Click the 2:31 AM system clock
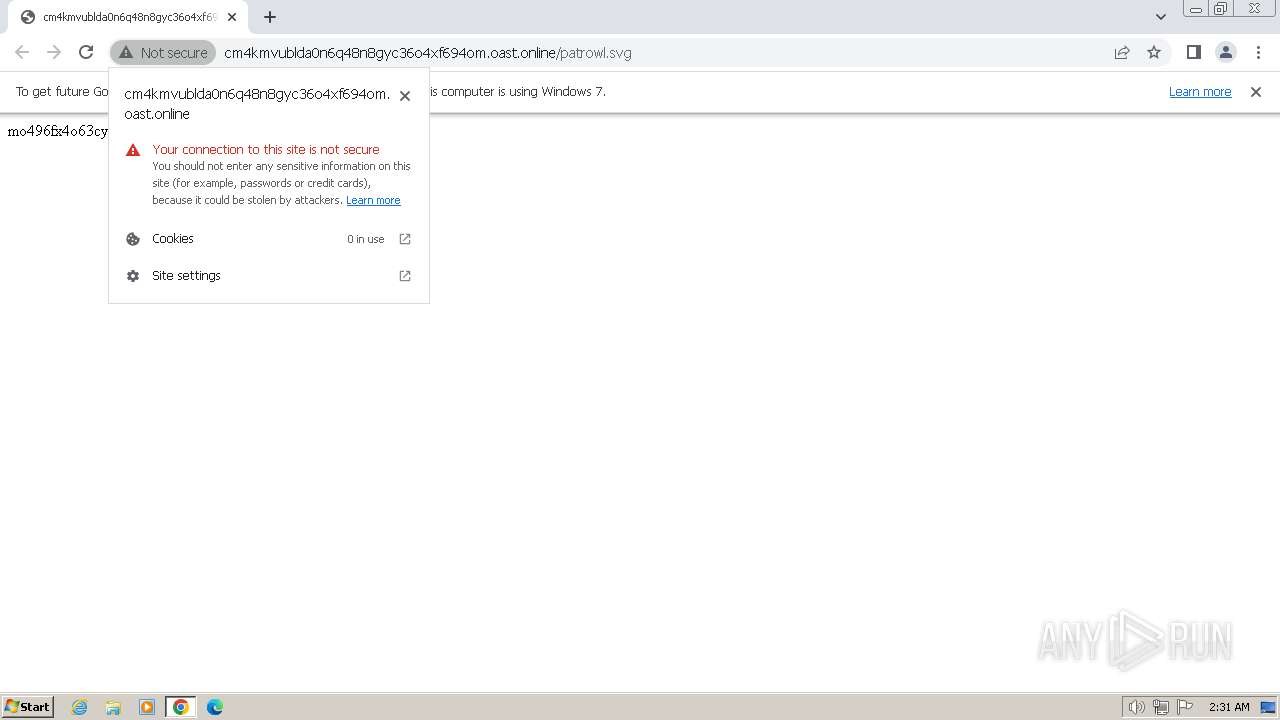Image resolution: width=1280 pixels, height=720 pixels. 1229,707
